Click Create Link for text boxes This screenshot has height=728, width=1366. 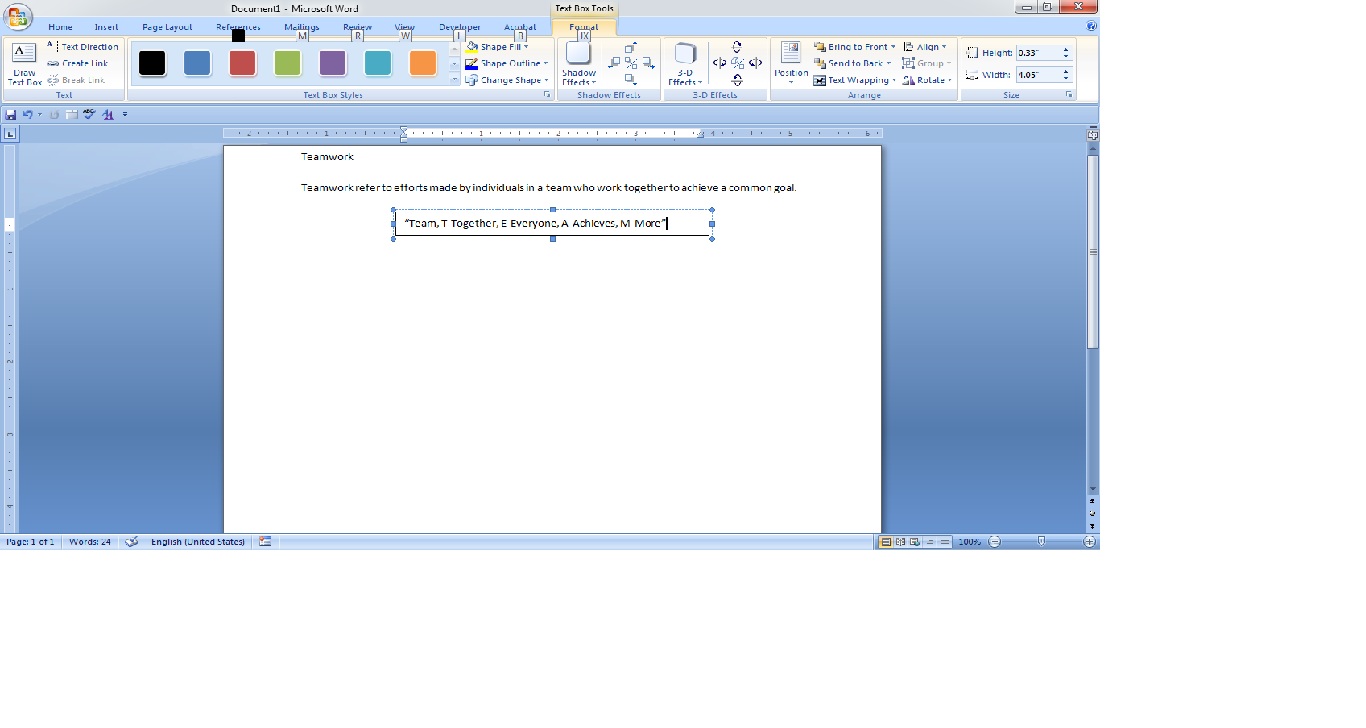click(x=77, y=63)
